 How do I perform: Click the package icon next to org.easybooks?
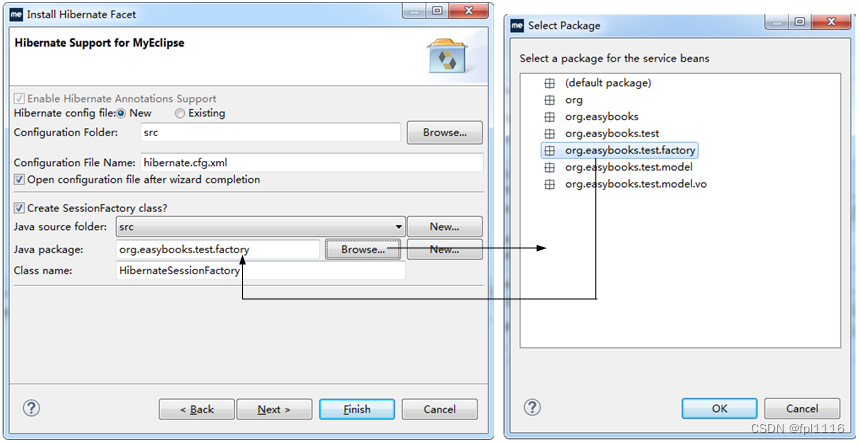pyautogui.click(x=549, y=117)
